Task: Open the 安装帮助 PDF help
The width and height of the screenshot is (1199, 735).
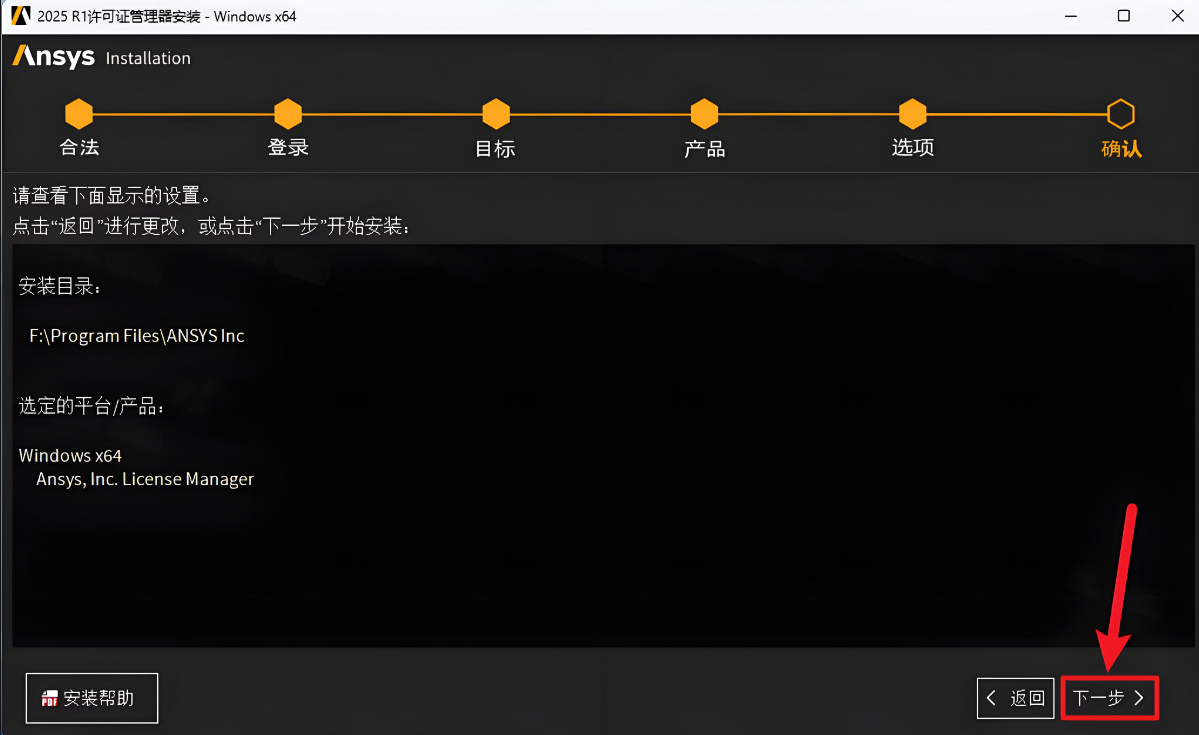Action: coord(92,698)
